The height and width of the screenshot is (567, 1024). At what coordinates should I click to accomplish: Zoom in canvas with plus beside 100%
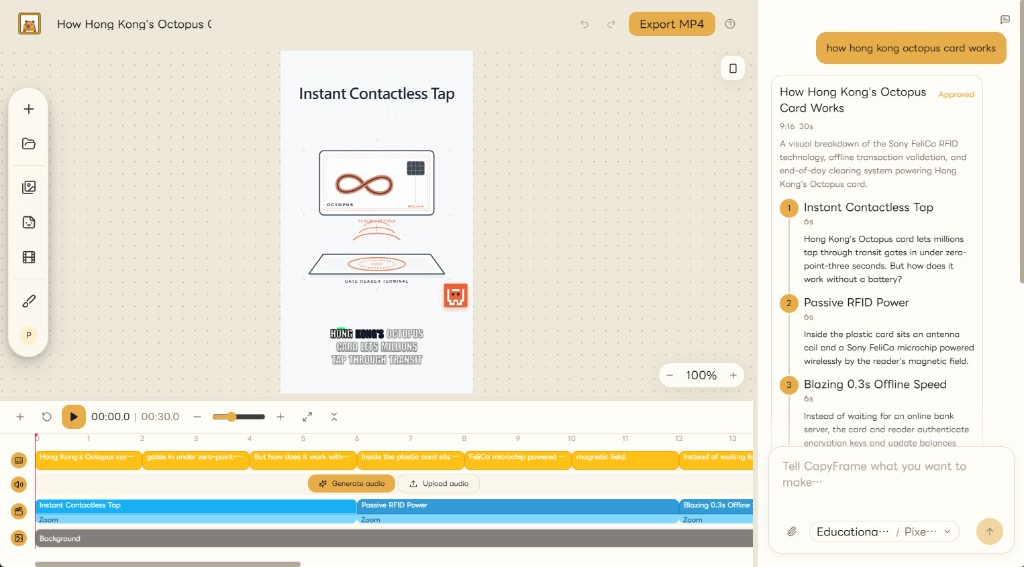(x=733, y=376)
